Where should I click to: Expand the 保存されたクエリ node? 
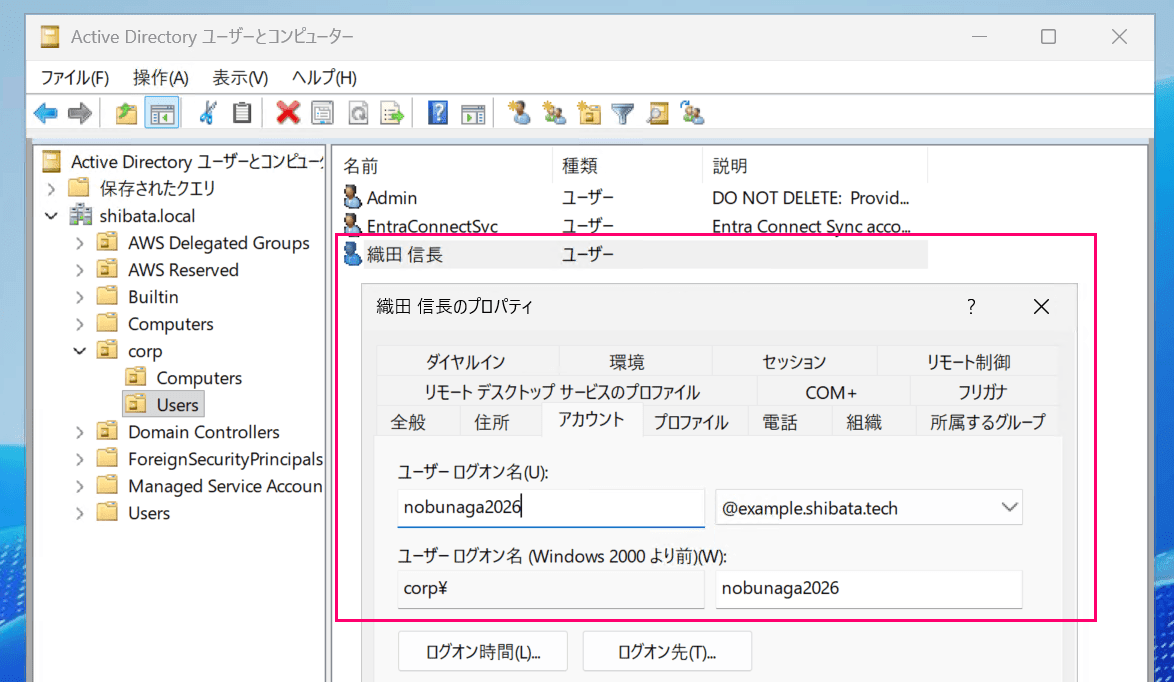click(51, 189)
